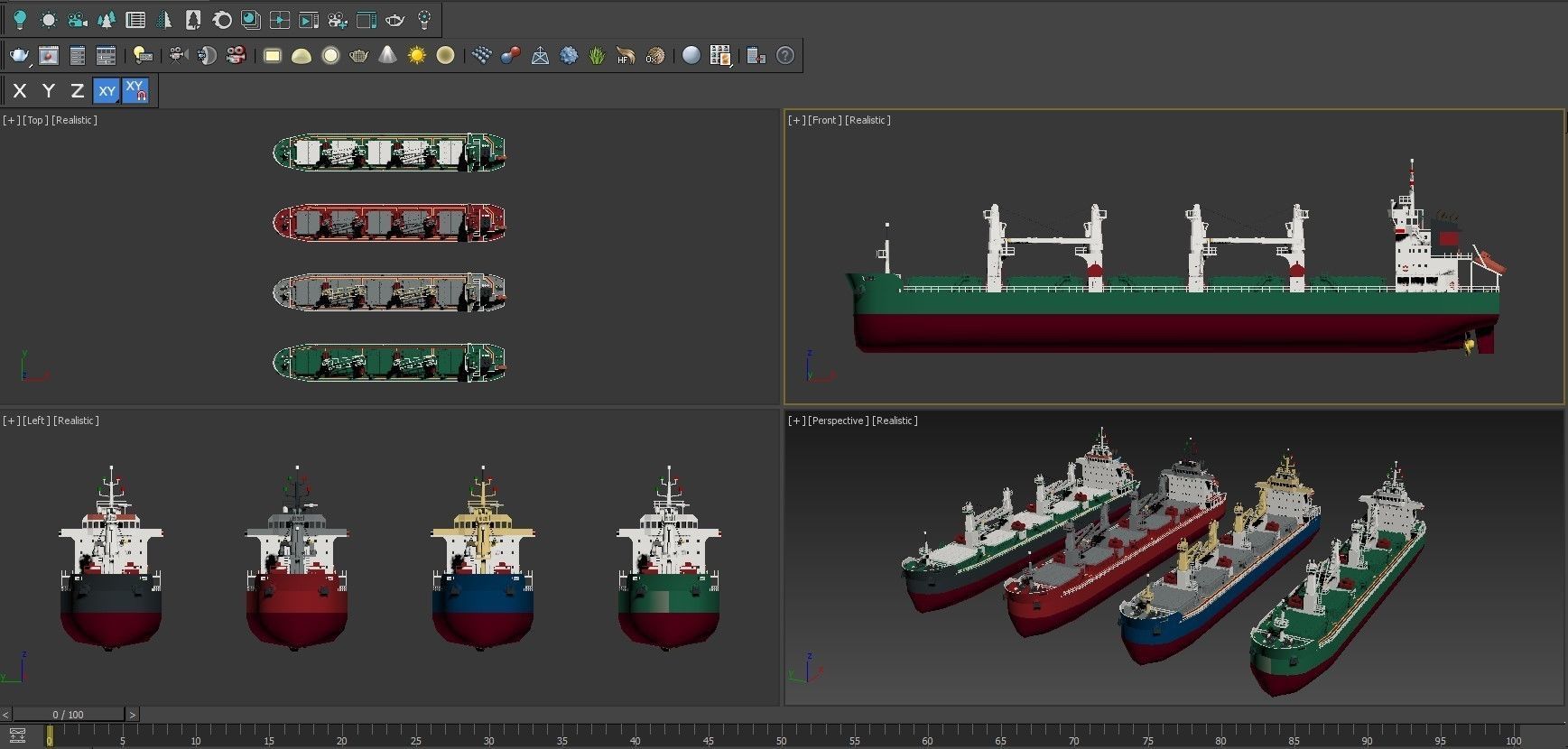The height and width of the screenshot is (749, 1568).
Task: Open the render frame window icon
Action: [x=49, y=56]
